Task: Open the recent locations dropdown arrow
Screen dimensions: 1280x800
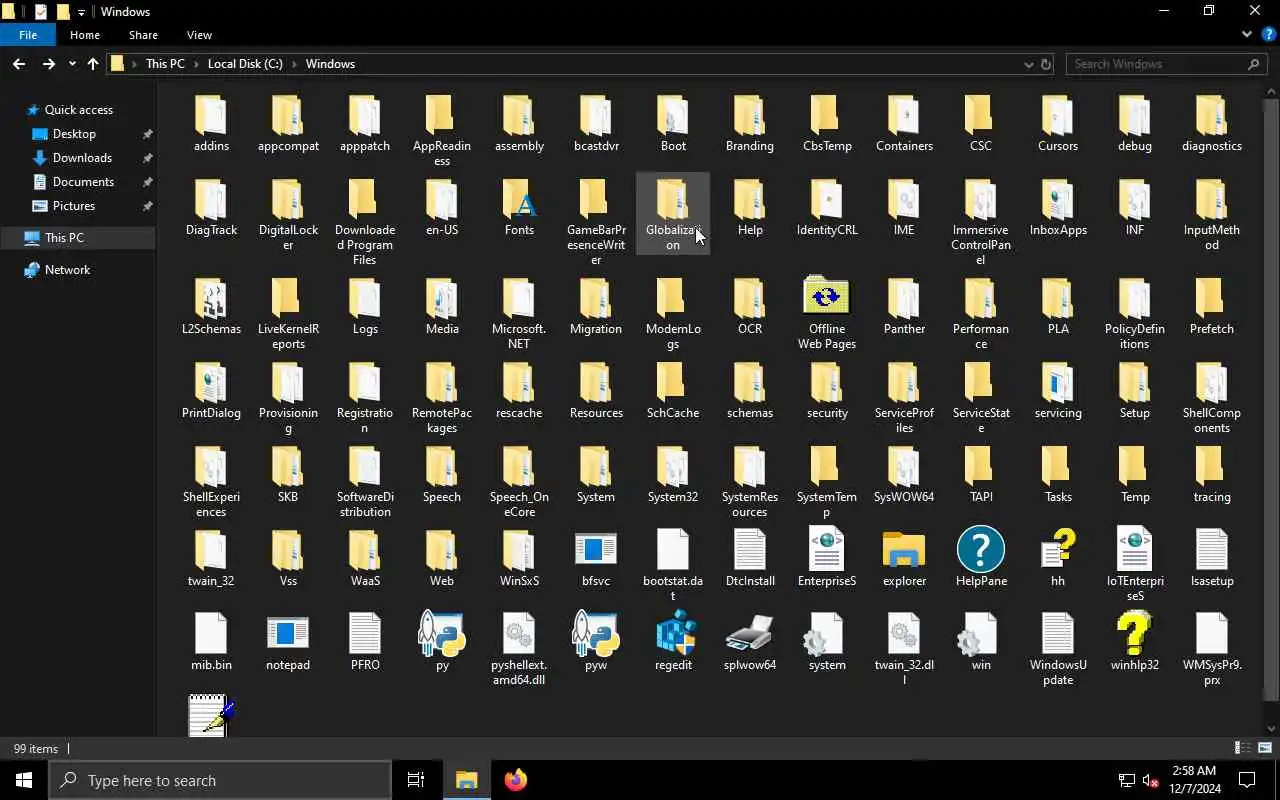Action: tap(72, 64)
